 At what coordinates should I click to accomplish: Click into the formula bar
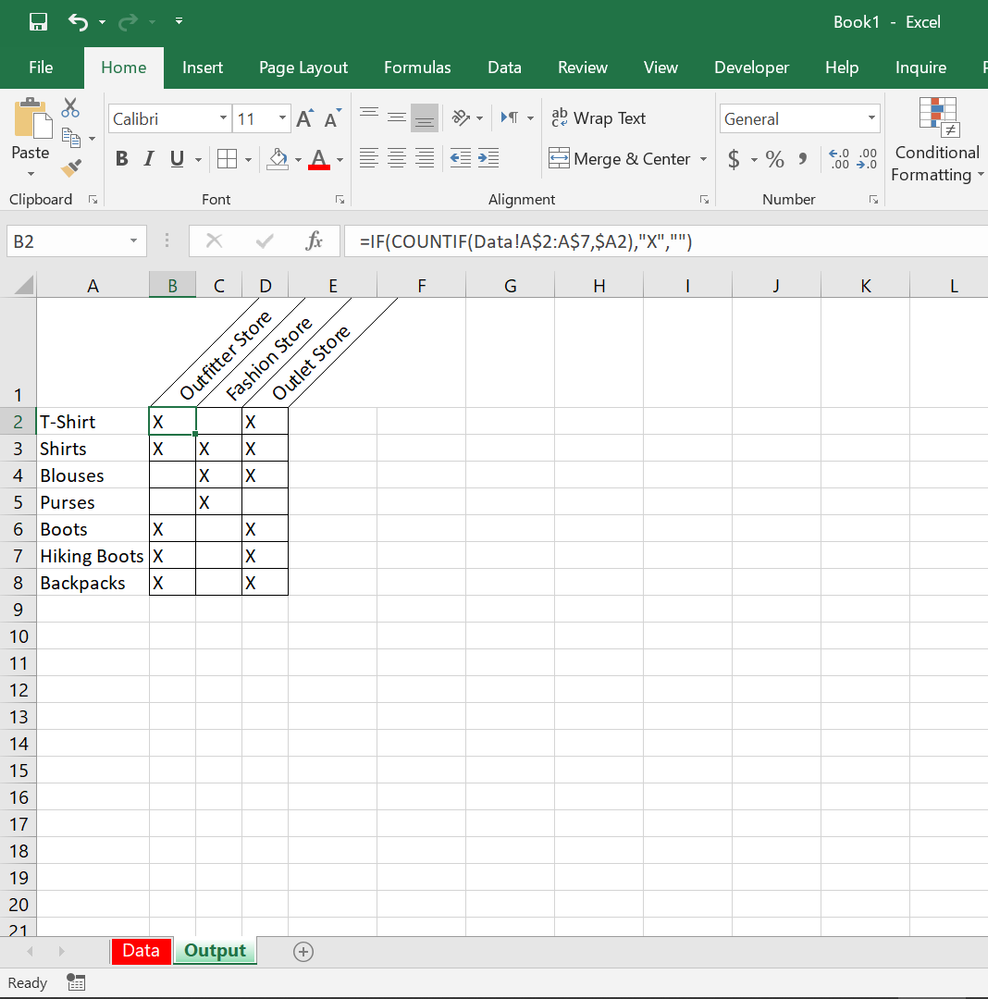(666, 241)
